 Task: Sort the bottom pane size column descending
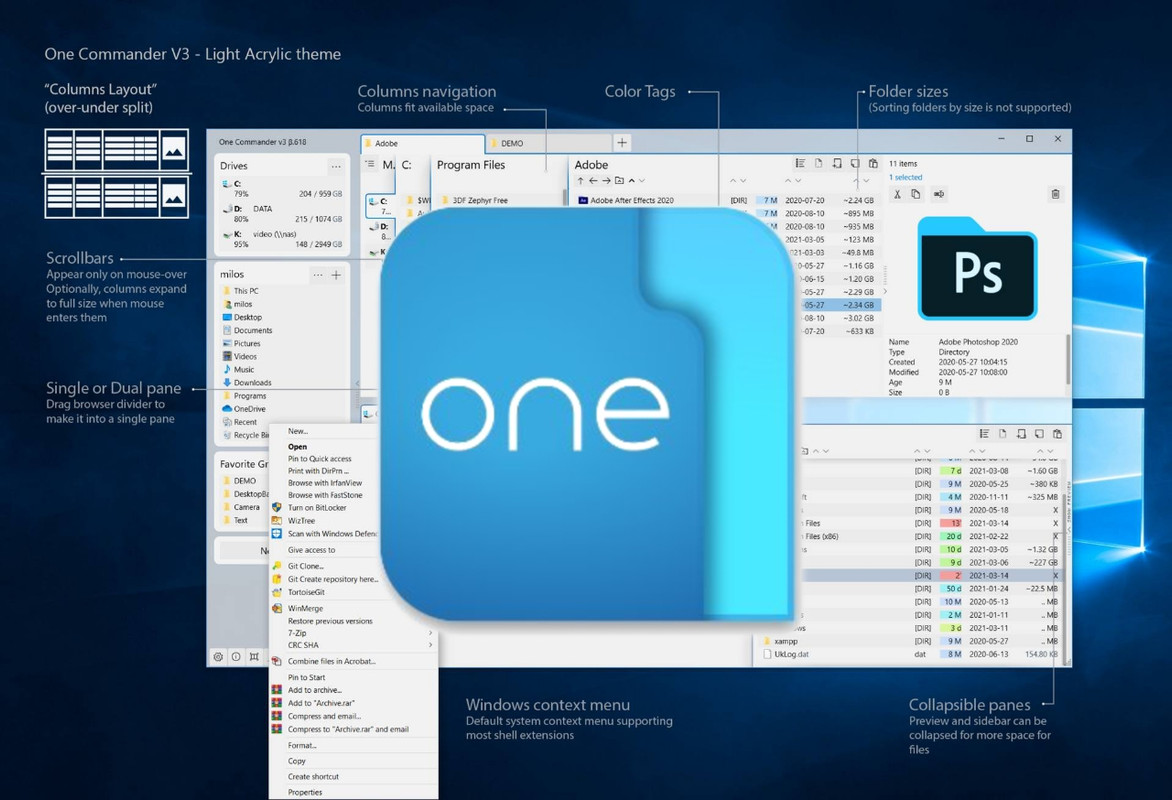pos(1051,452)
